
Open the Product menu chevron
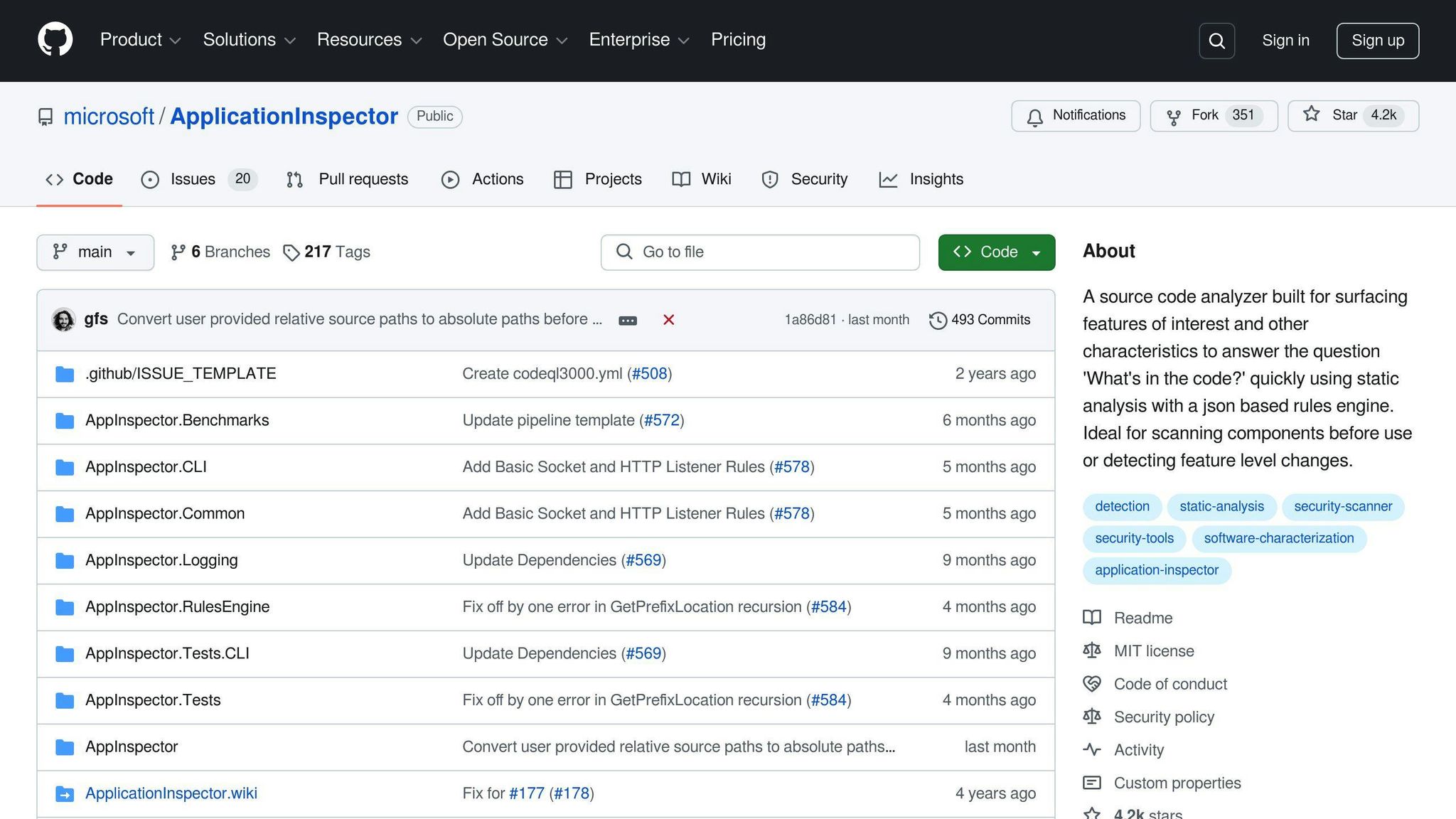[176, 41]
